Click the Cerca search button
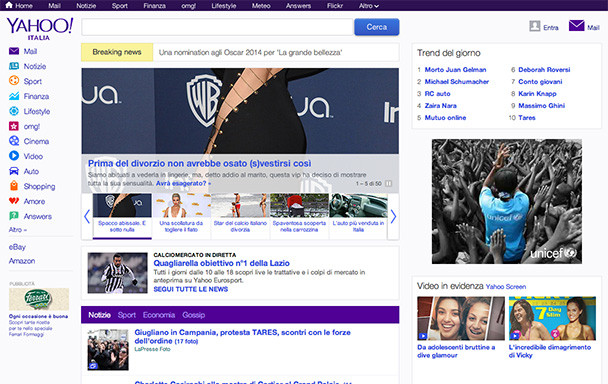Screen dimensions: 608x384 (377, 27)
